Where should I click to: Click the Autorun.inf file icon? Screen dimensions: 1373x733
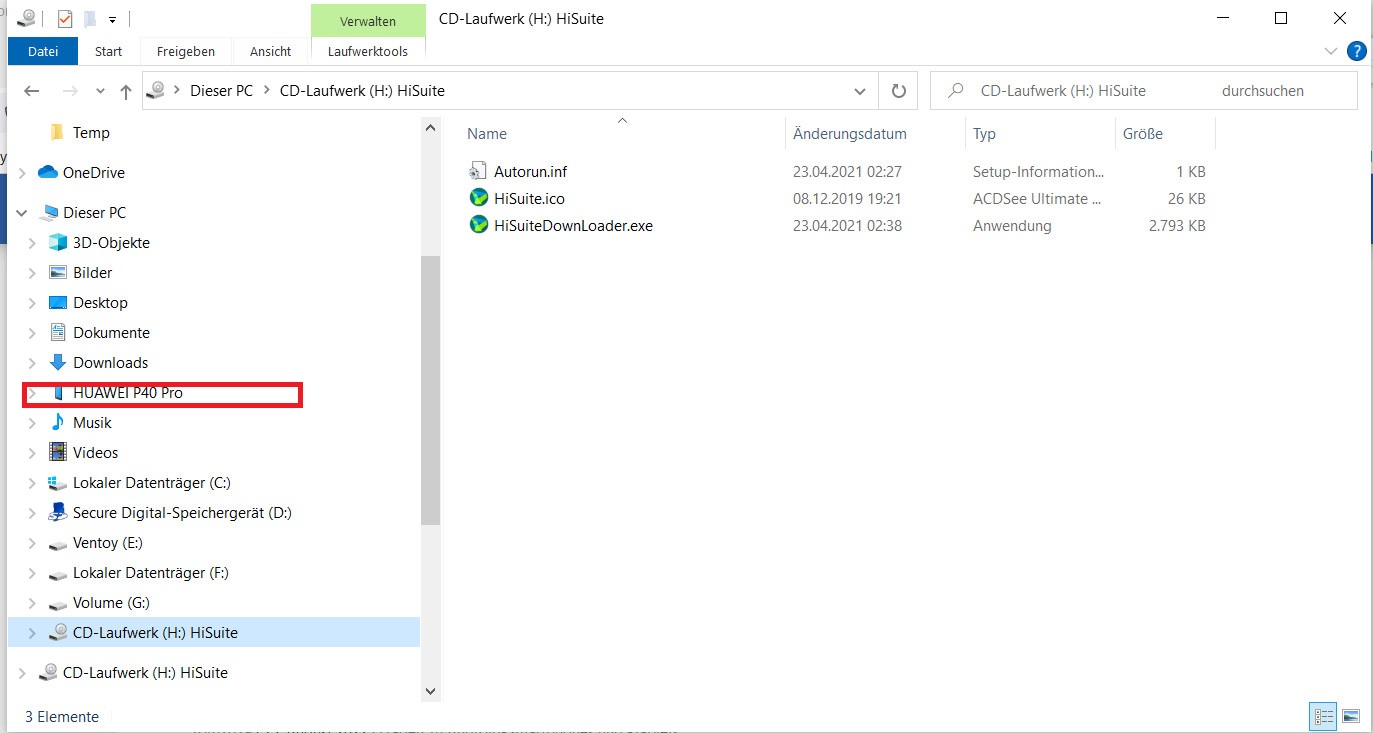pos(478,172)
